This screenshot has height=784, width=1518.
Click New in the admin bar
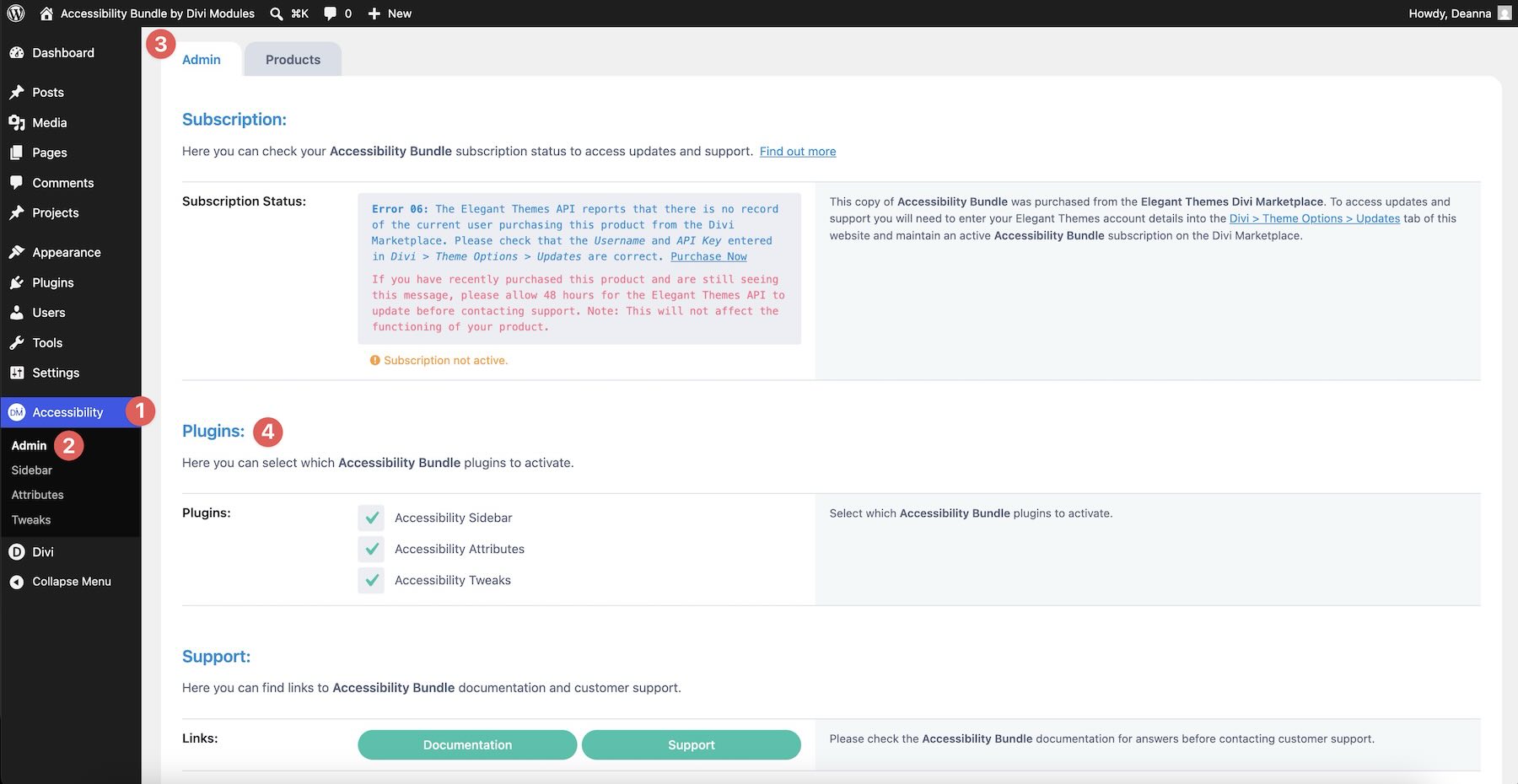click(400, 13)
